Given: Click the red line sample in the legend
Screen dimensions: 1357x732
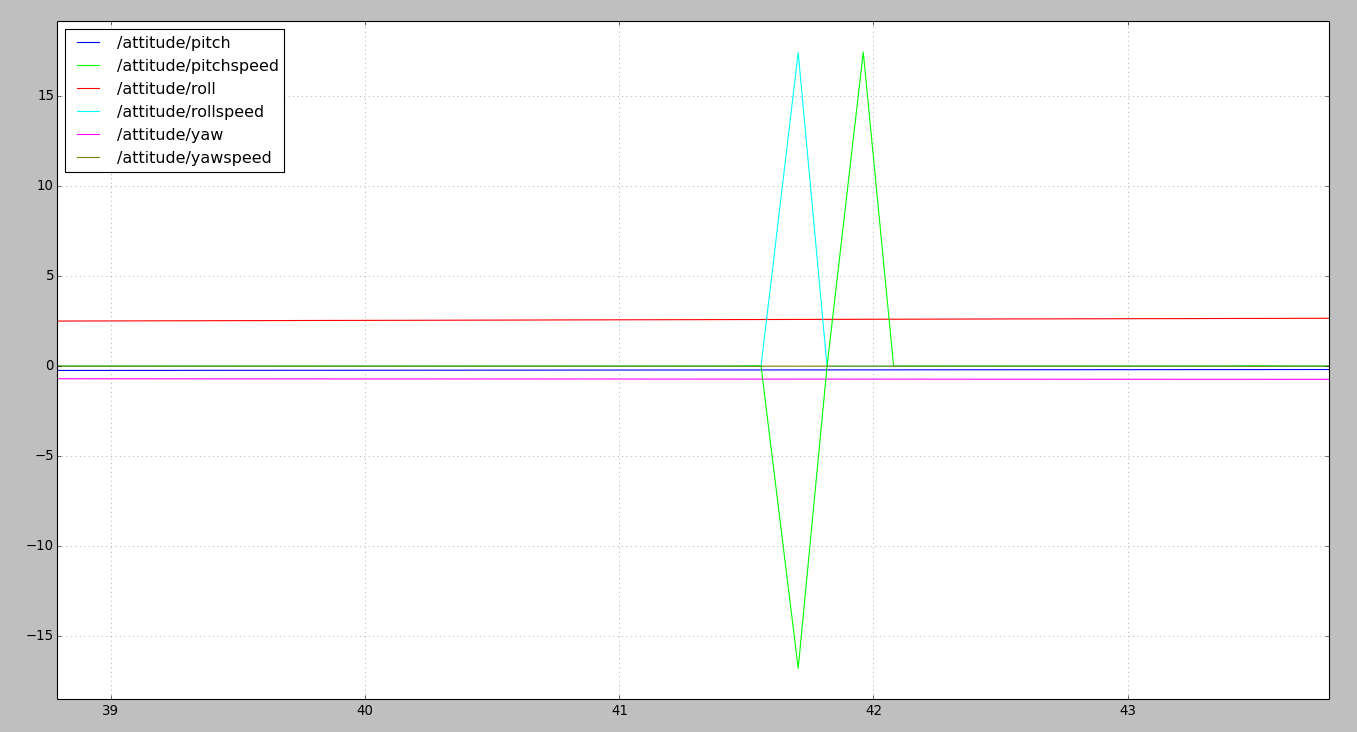Looking at the screenshot, I should (89, 89).
